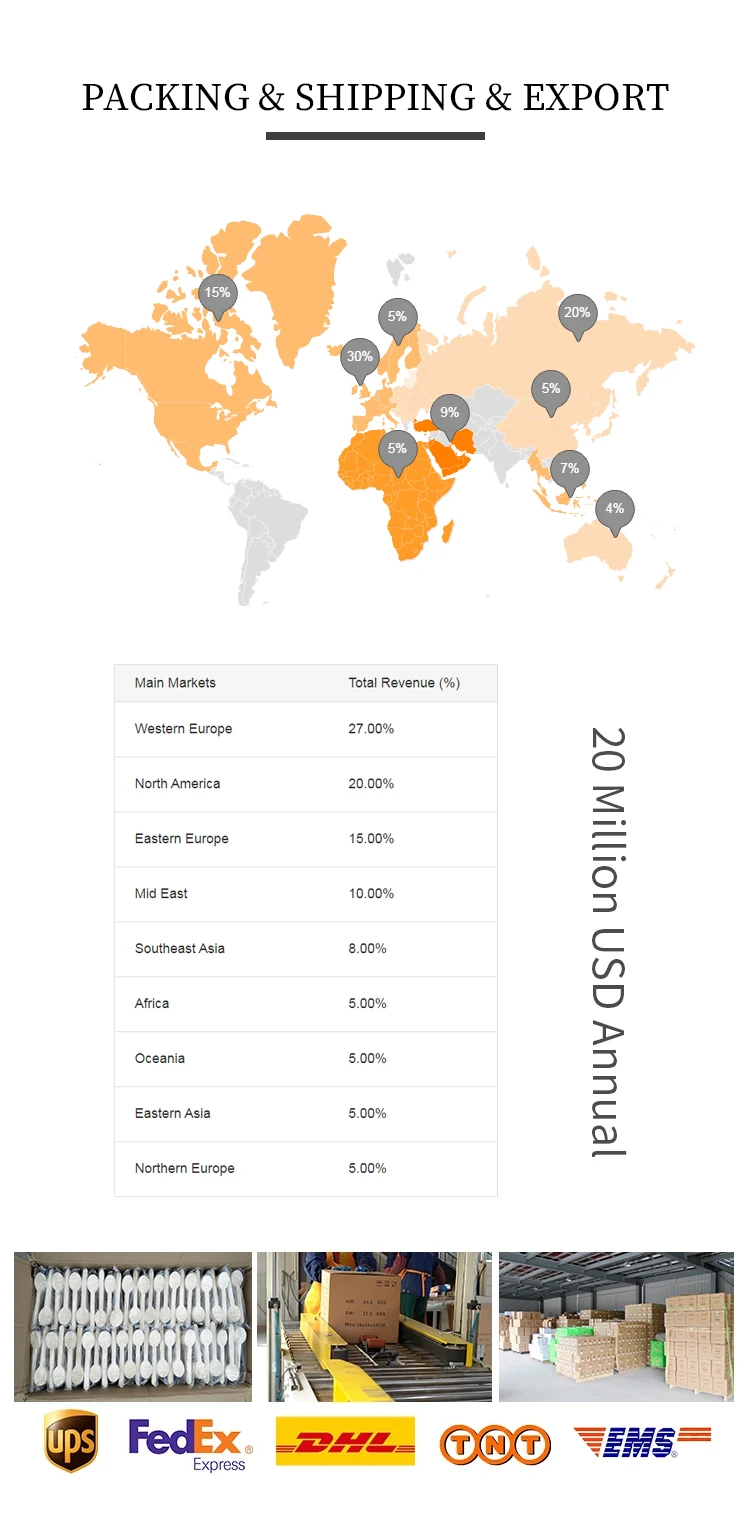This screenshot has height=1516, width=750.
Task: Click the orange TNT logo
Action: tap(495, 1444)
